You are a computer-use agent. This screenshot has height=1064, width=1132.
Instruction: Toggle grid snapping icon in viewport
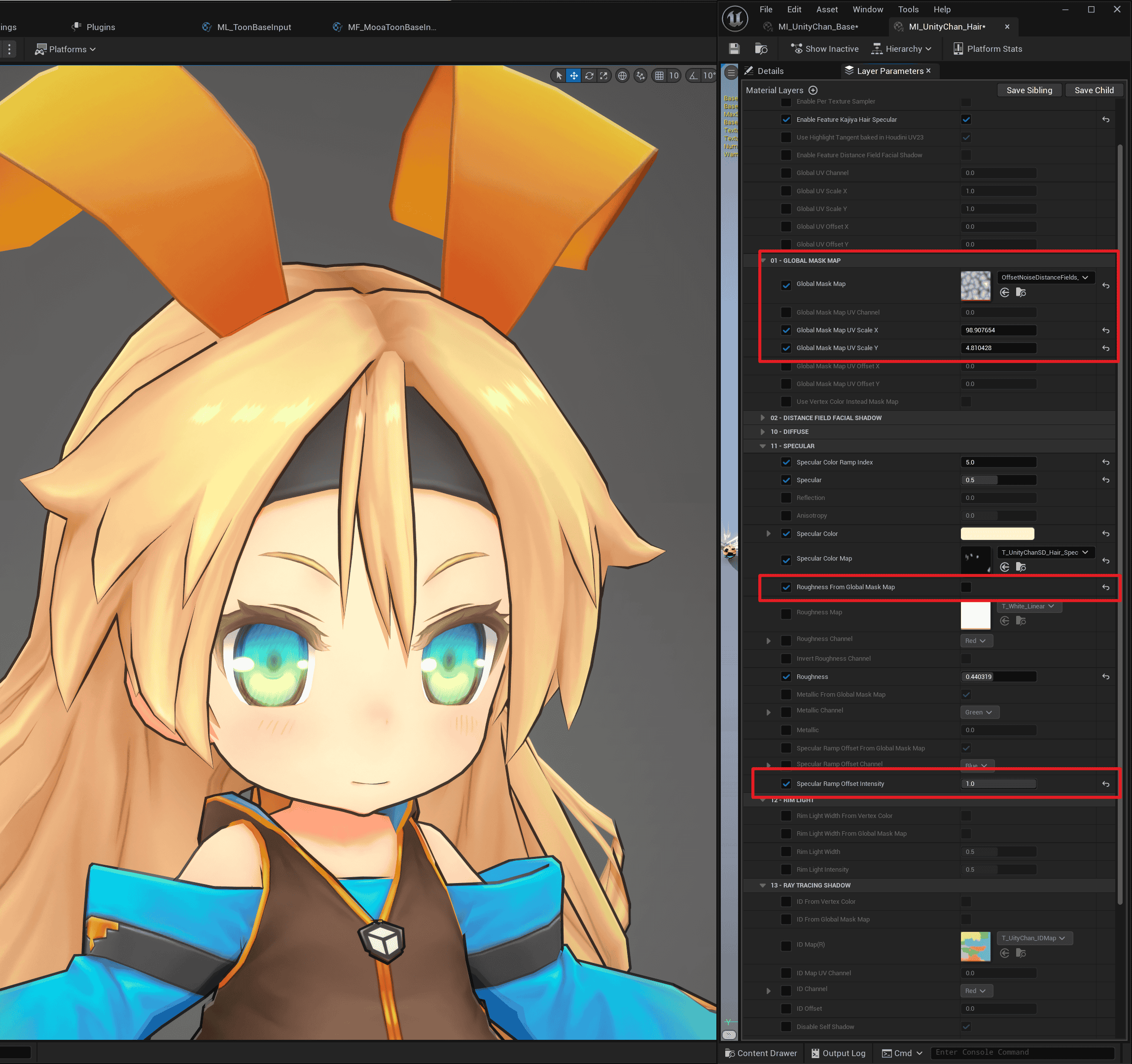659,76
